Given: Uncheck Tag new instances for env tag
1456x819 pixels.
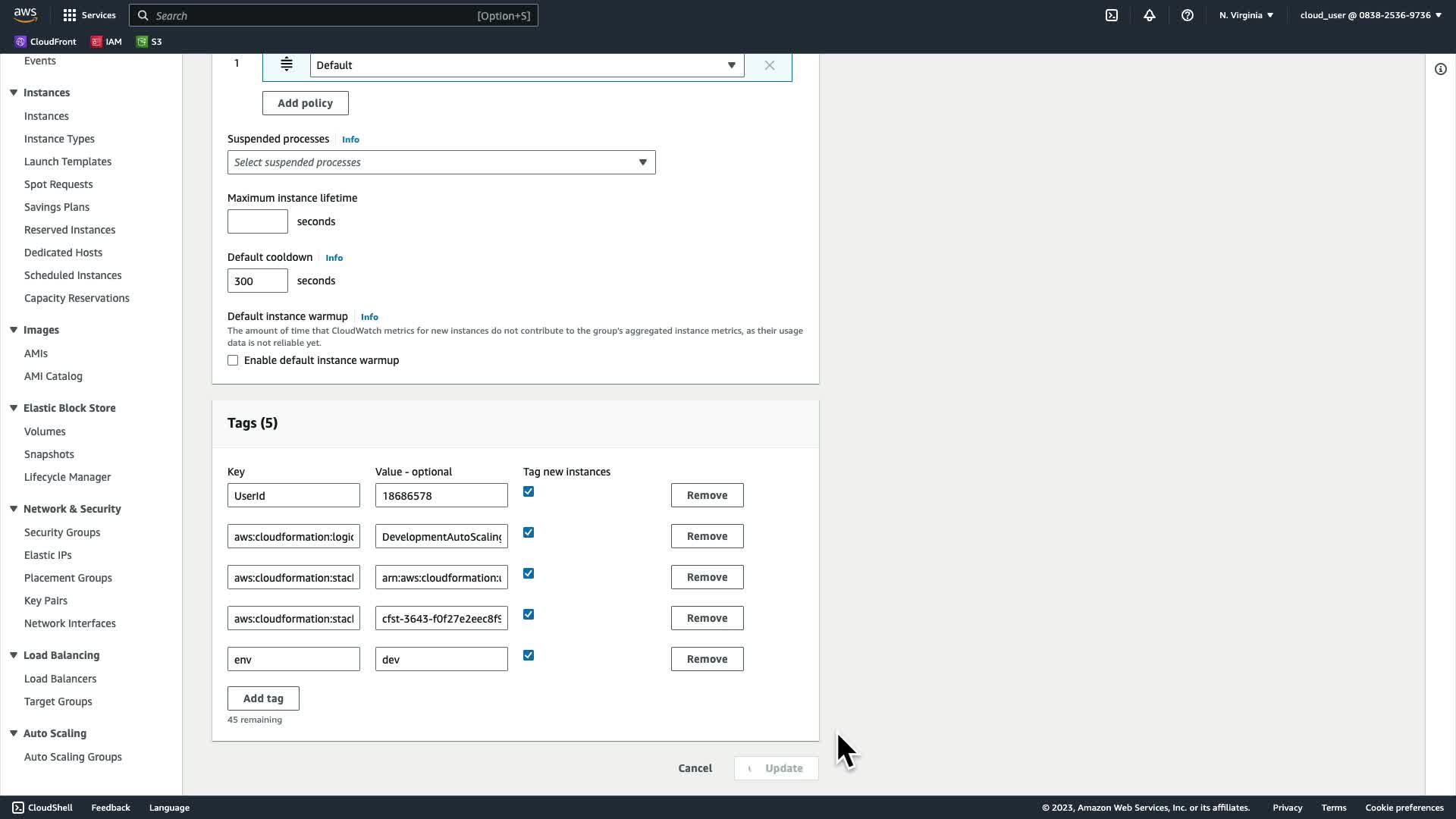Looking at the screenshot, I should [x=529, y=655].
